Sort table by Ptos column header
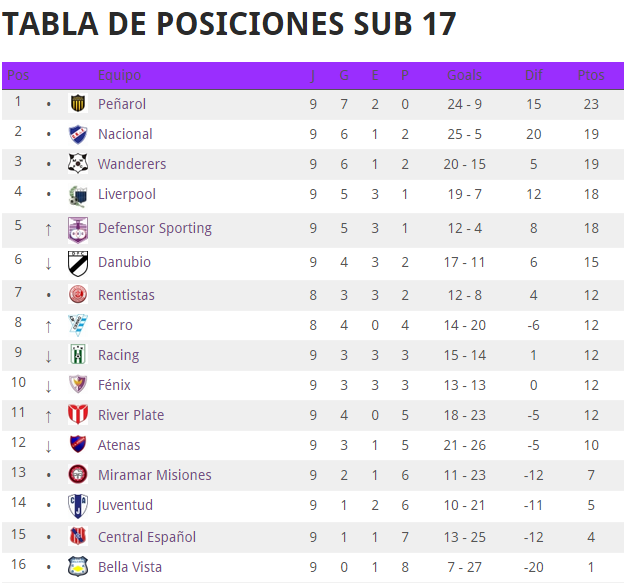 coord(591,75)
